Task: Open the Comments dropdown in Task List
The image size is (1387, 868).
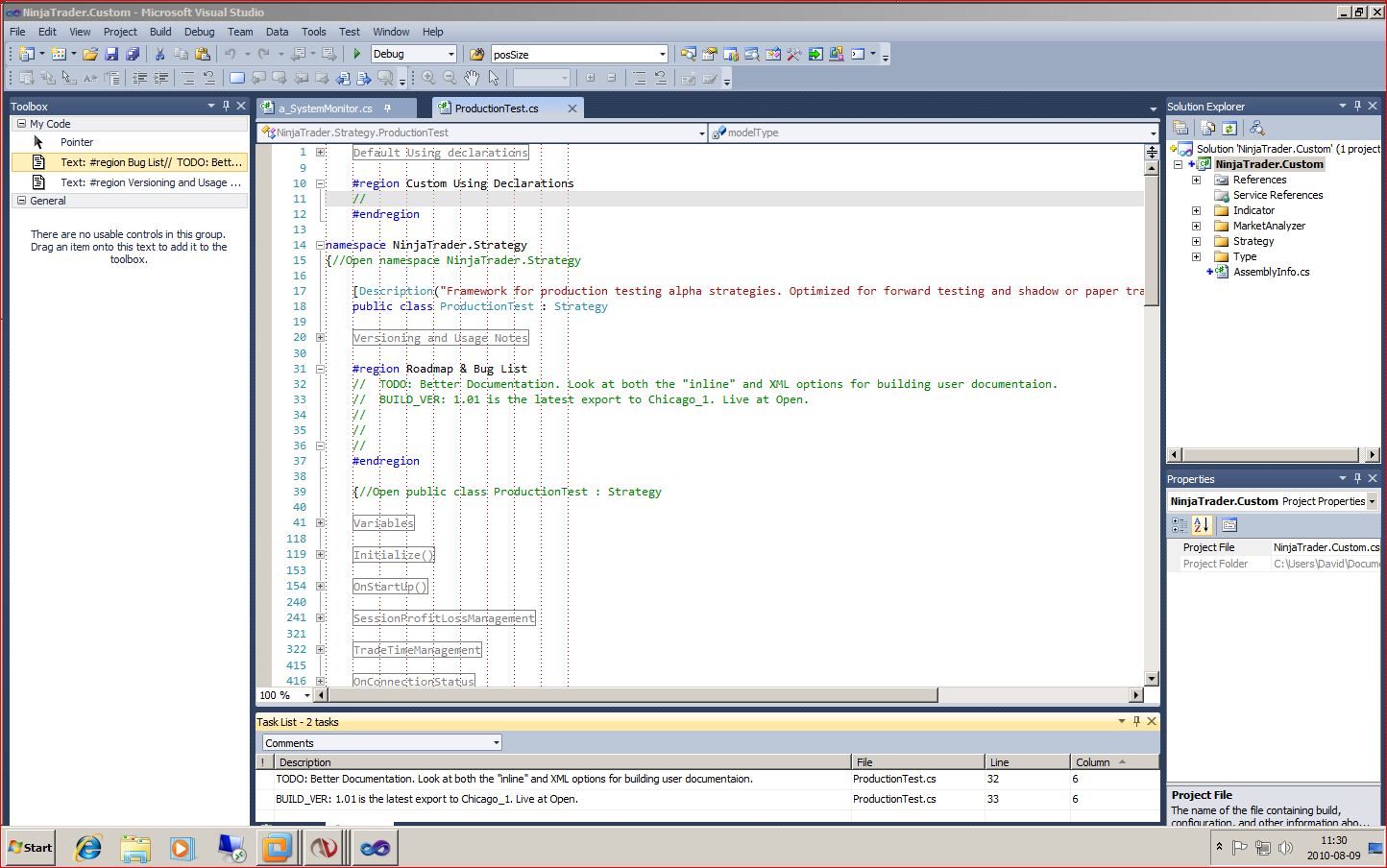Action: (496, 742)
